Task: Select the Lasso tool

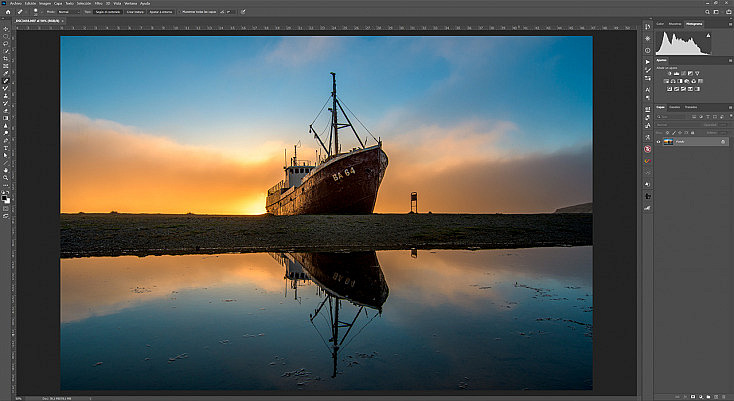Action: [x=6, y=44]
